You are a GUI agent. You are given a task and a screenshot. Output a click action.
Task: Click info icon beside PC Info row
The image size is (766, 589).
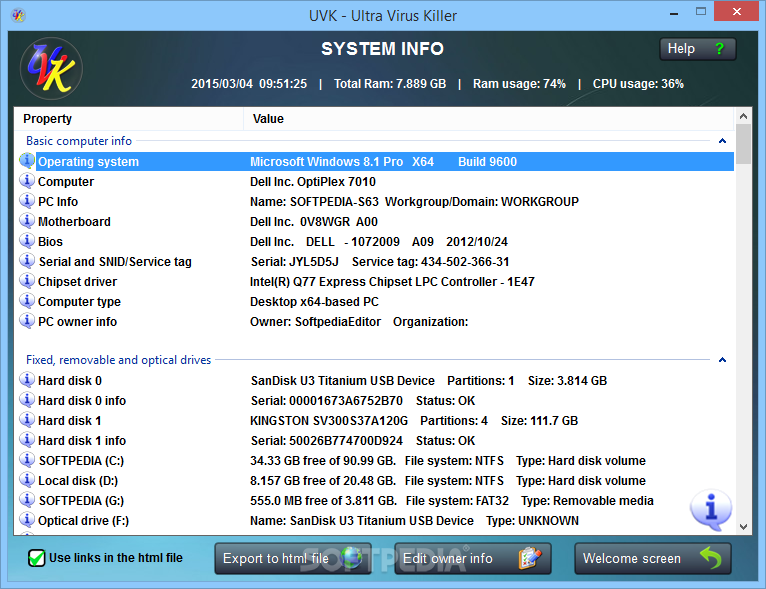point(27,201)
